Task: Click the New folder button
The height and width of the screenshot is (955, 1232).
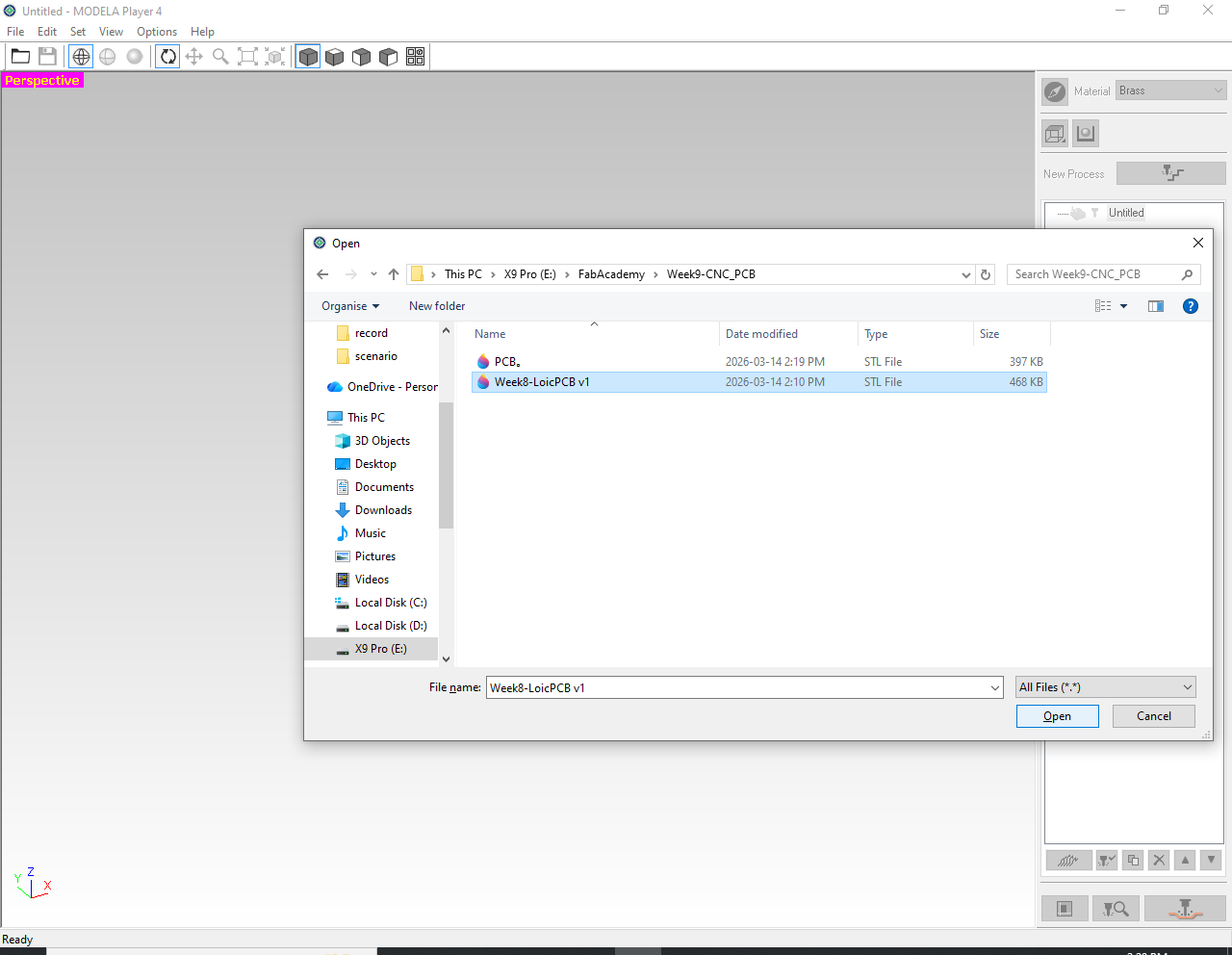Action: point(437,306)
